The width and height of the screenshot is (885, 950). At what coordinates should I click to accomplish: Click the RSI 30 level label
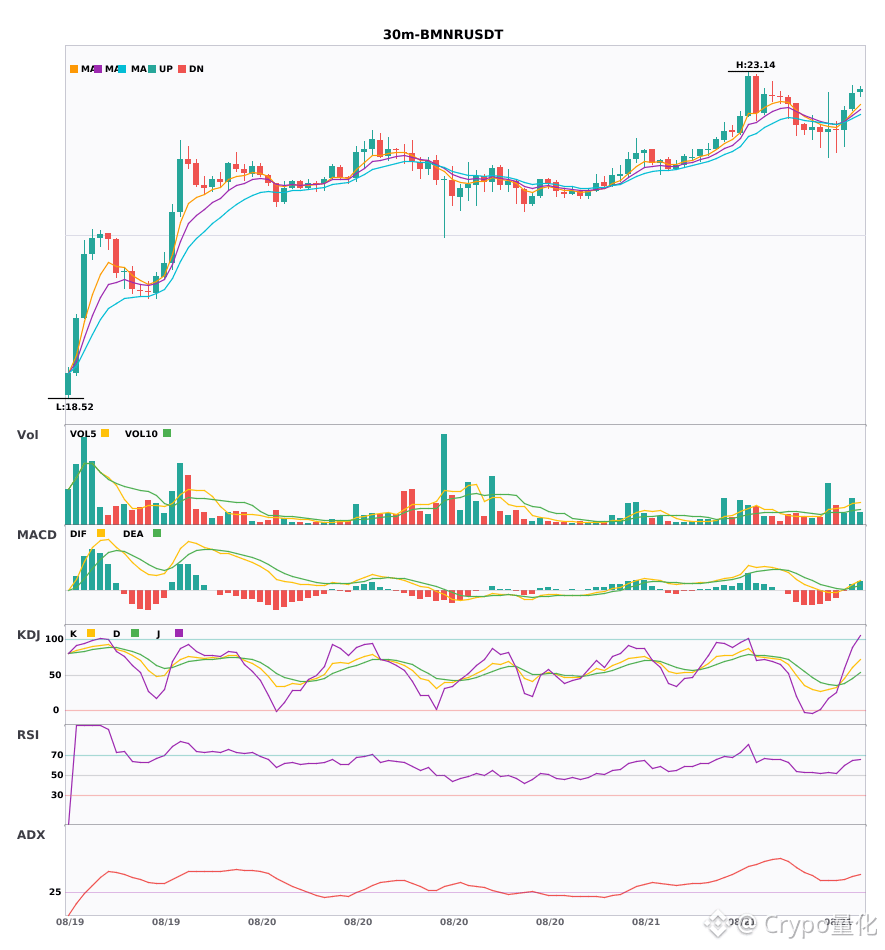coord(58,795)
